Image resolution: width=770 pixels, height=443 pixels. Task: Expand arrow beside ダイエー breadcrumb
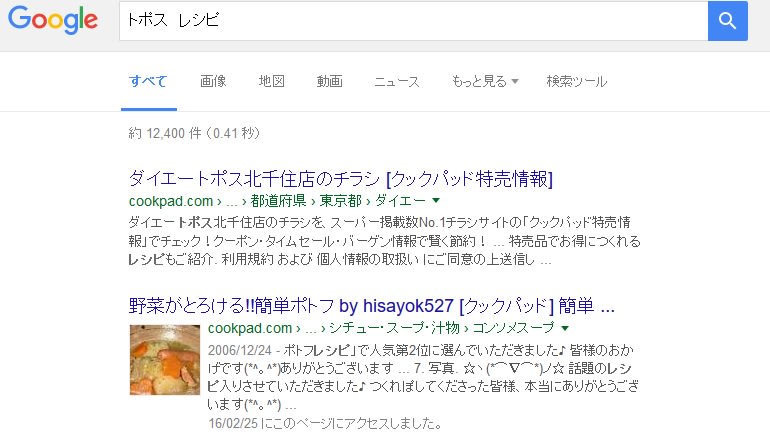click(436, 200)
